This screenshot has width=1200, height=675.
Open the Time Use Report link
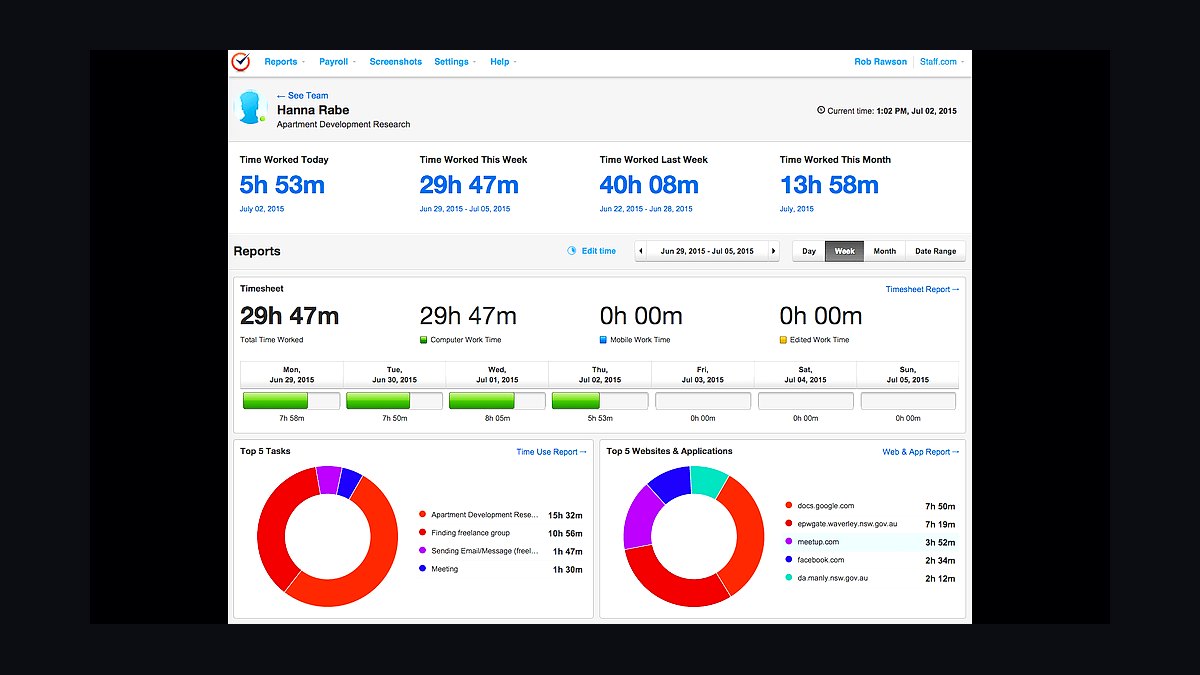[552, 452]
